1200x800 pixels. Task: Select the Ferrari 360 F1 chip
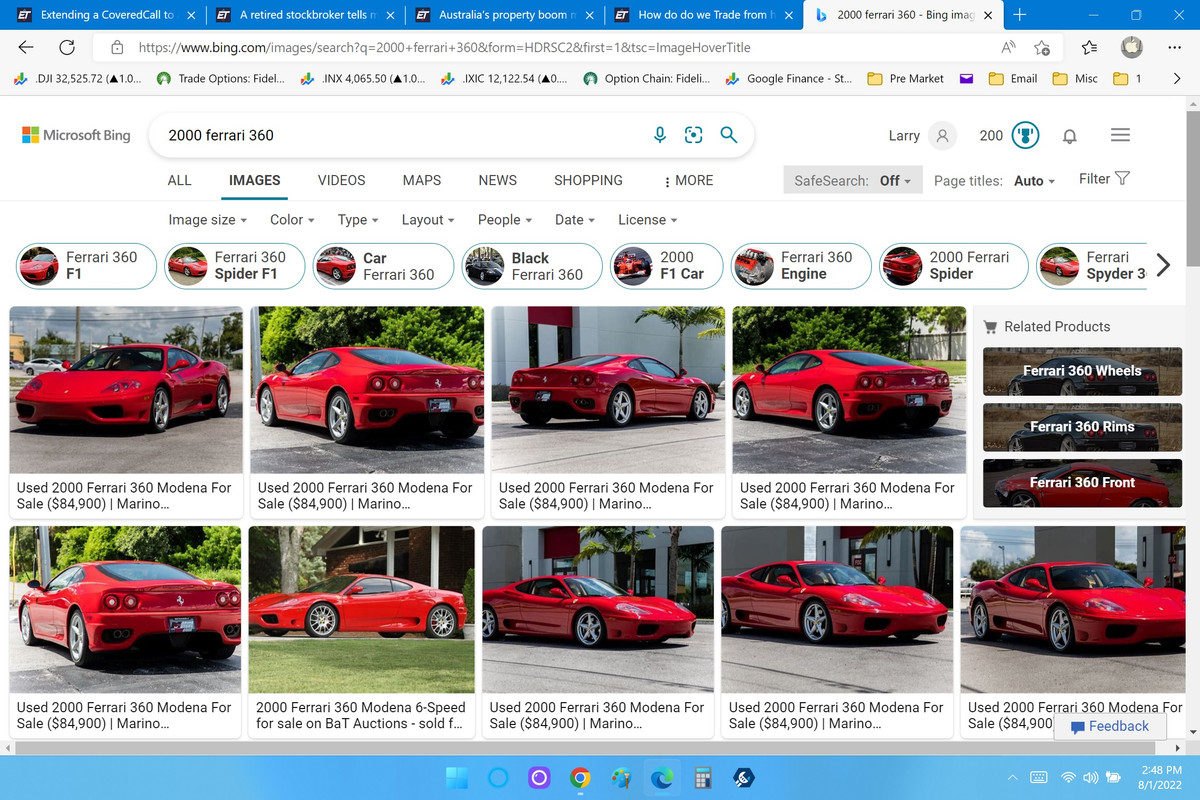87,266
